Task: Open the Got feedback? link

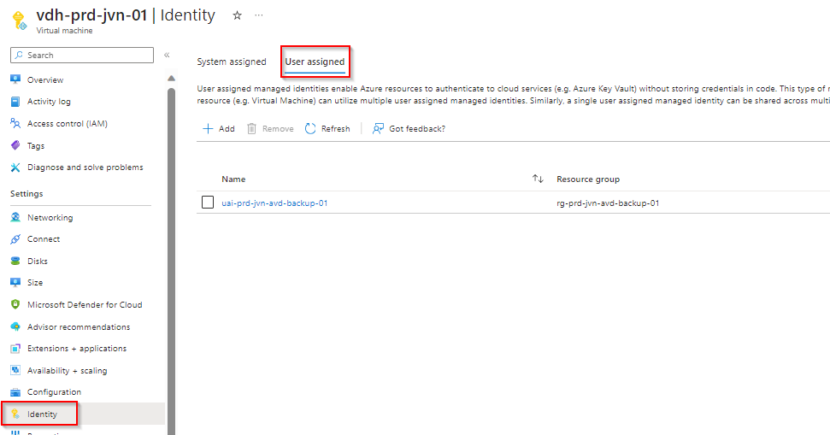Action: pyautogui.click(x=417, y=129)
